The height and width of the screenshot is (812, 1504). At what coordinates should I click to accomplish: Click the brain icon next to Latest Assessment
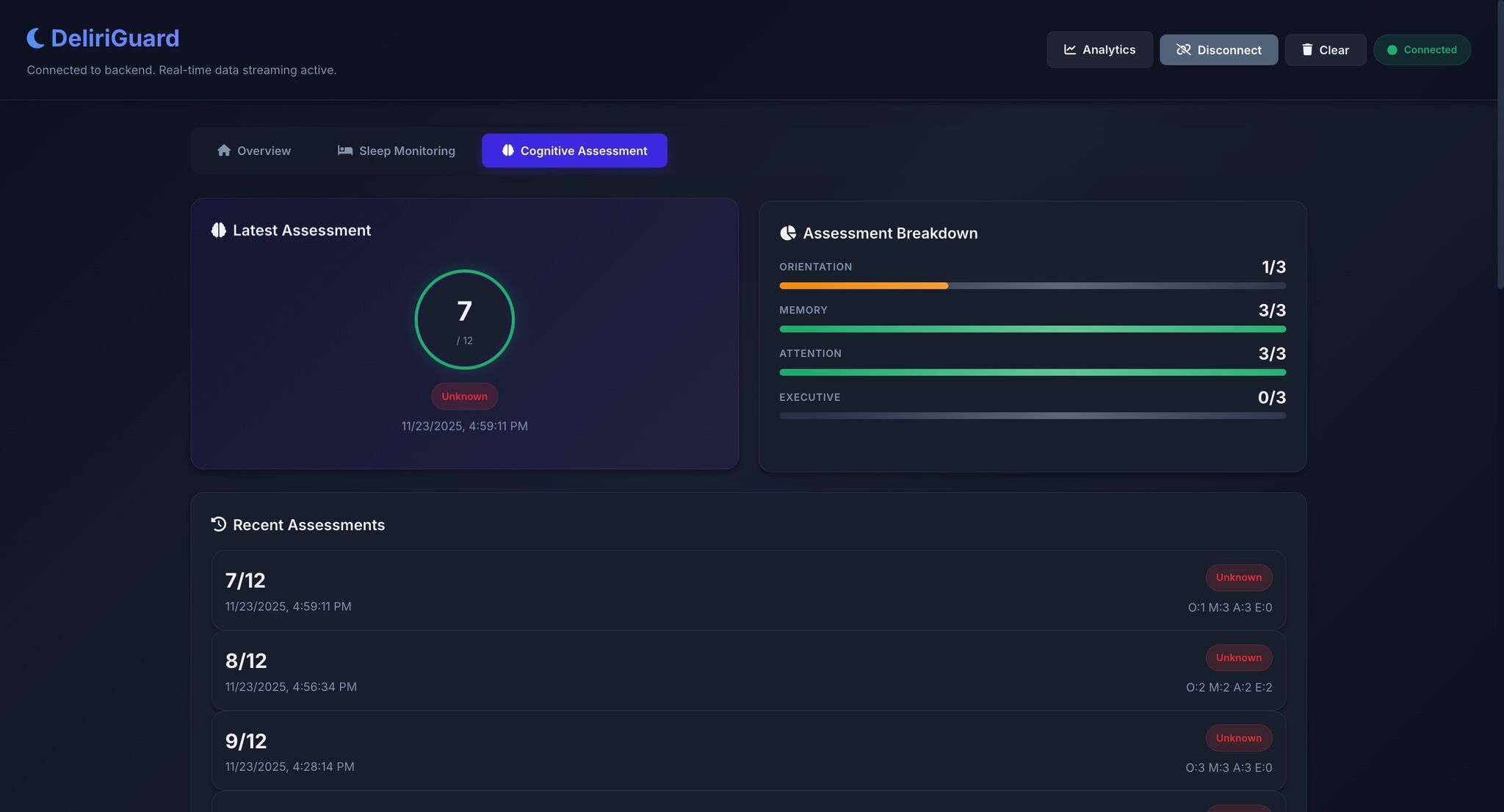(x=218, y=230)
